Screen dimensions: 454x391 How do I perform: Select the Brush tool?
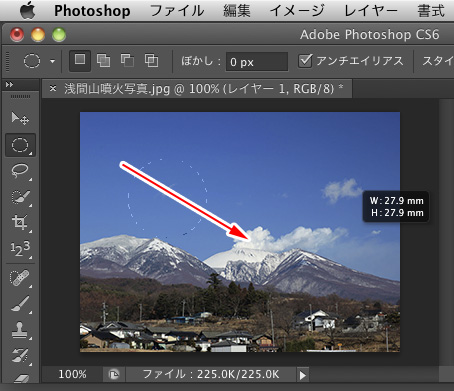click(20, 304)
